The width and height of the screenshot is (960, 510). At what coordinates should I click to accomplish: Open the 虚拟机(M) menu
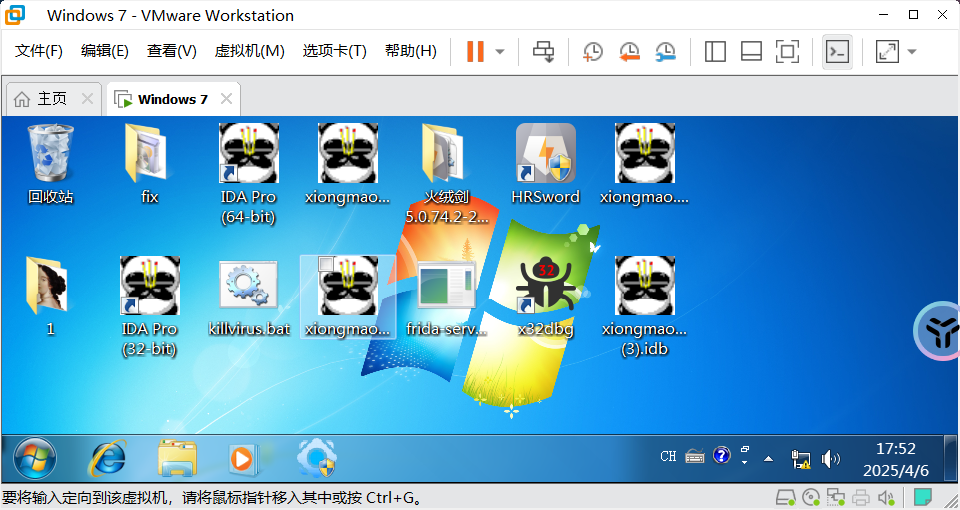[250, 51]
